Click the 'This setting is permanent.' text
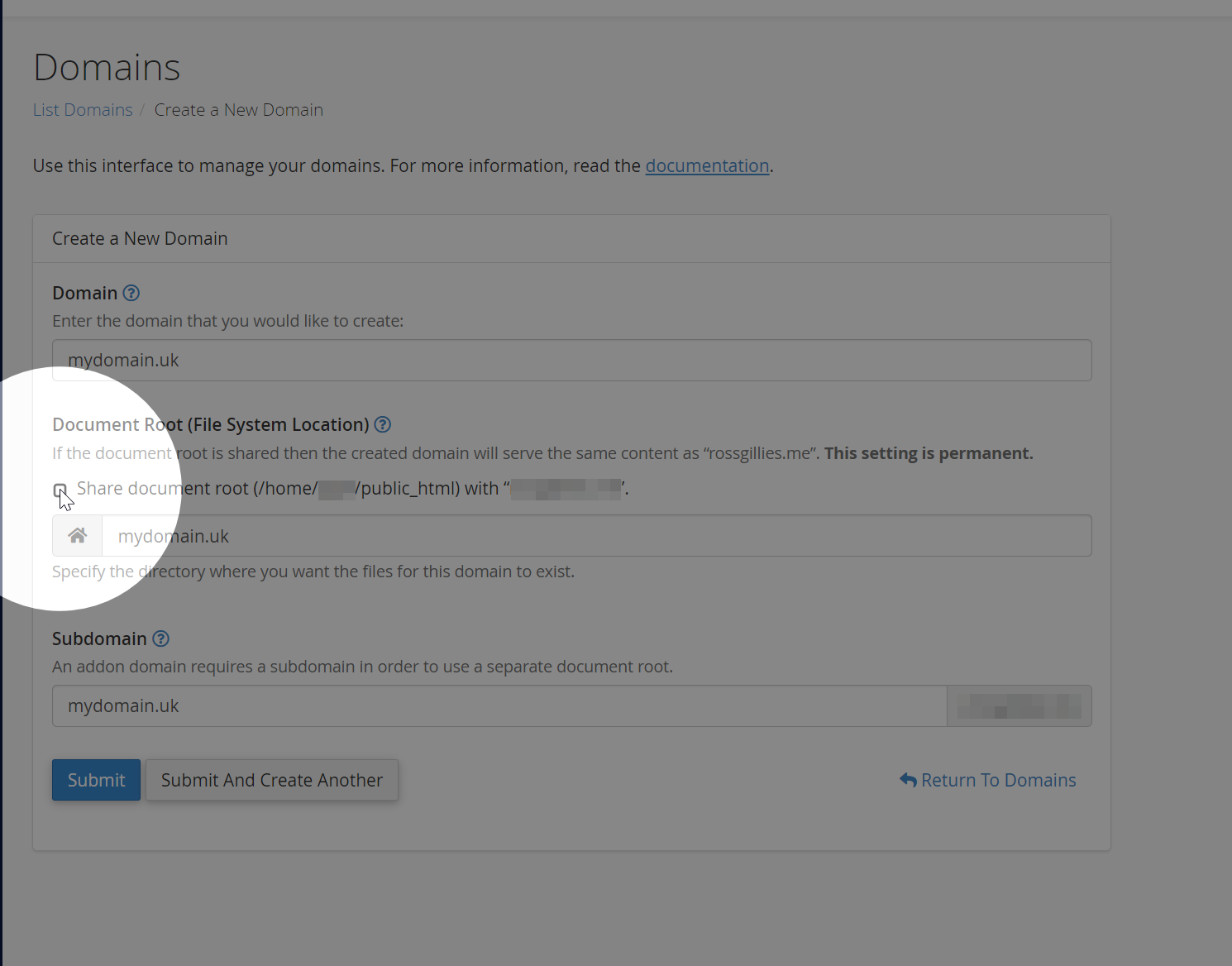 point(929,453)
